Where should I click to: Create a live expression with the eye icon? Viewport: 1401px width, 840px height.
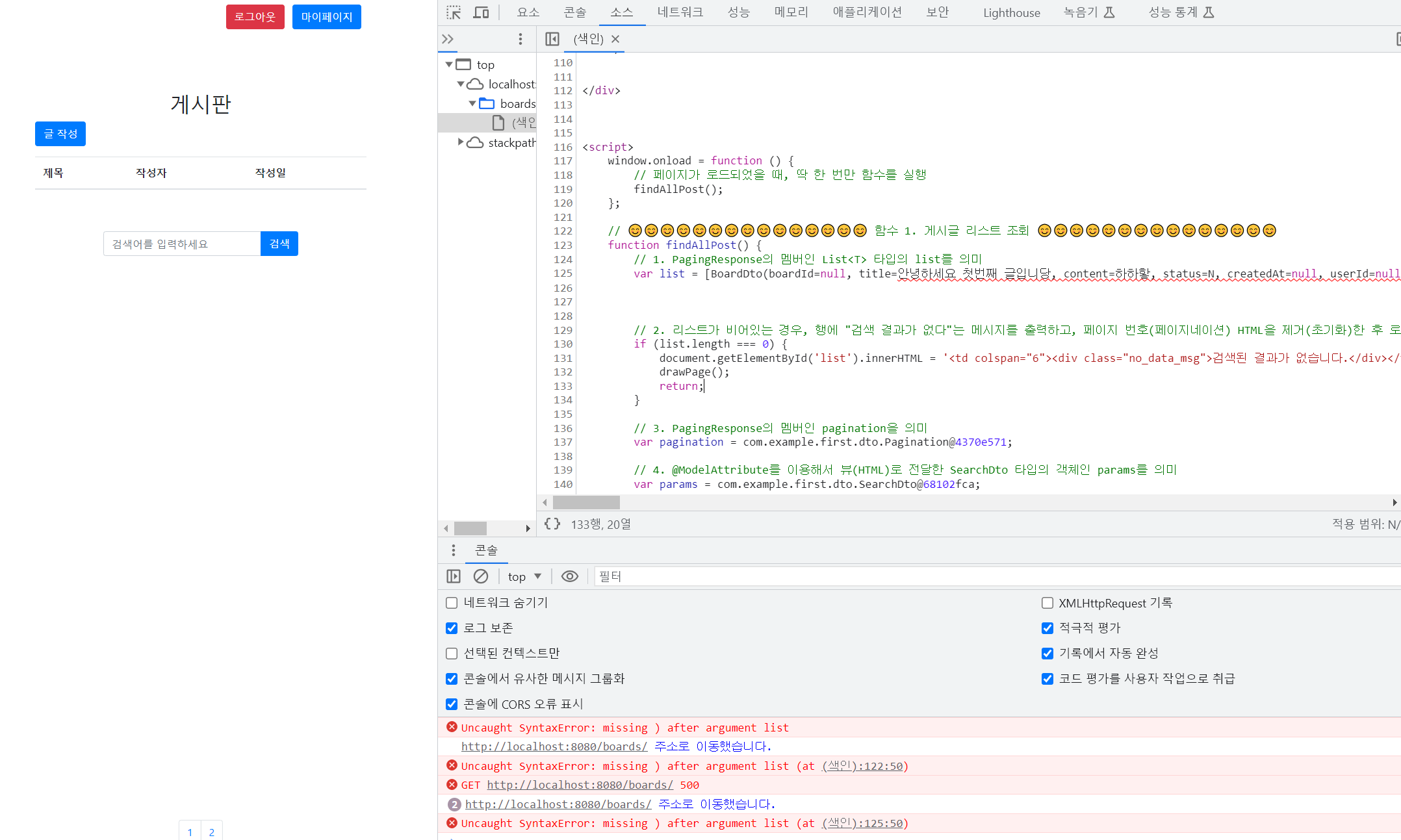[x=569, y=576]
